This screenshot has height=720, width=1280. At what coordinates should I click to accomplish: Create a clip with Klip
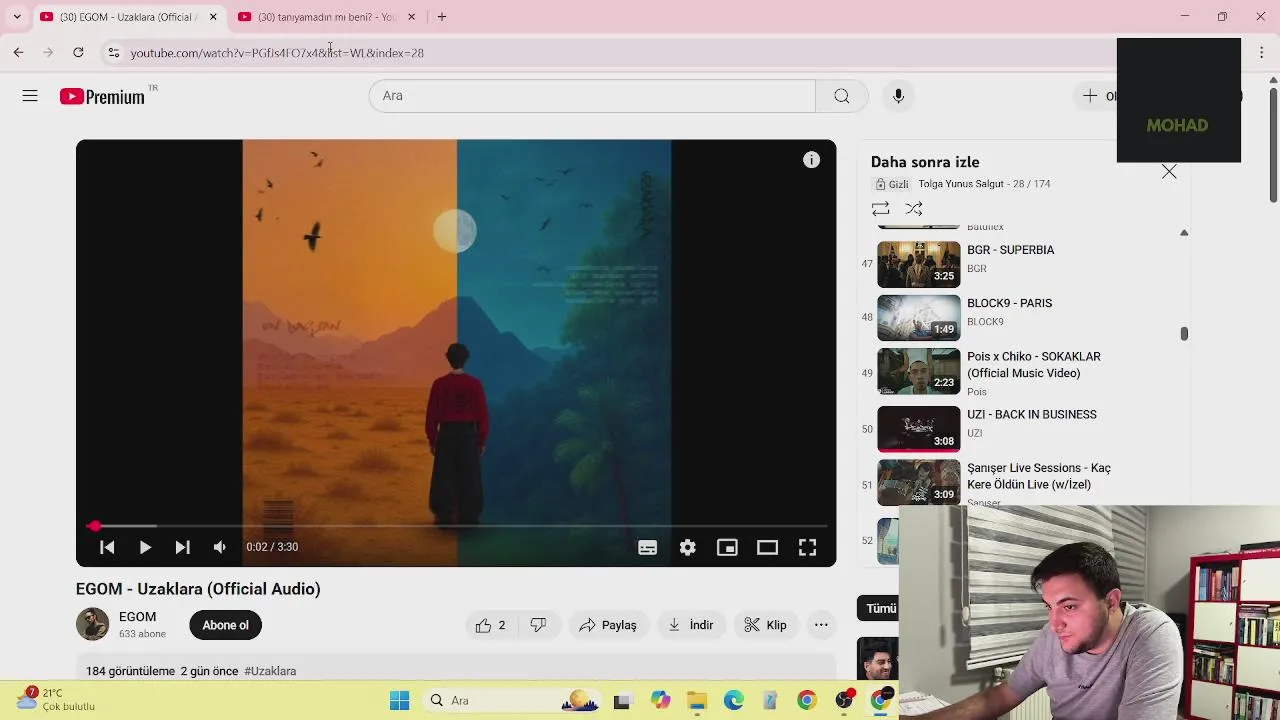click(x=766, y=625)
